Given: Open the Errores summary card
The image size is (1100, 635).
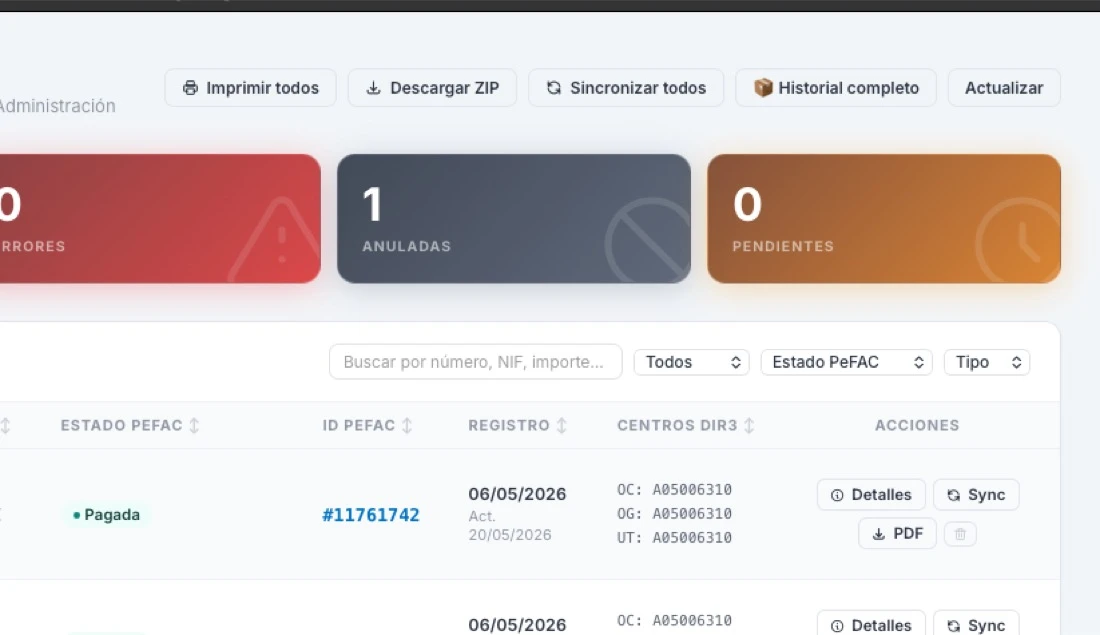Looking at the screenshot, I should click(x=160, y=219).
